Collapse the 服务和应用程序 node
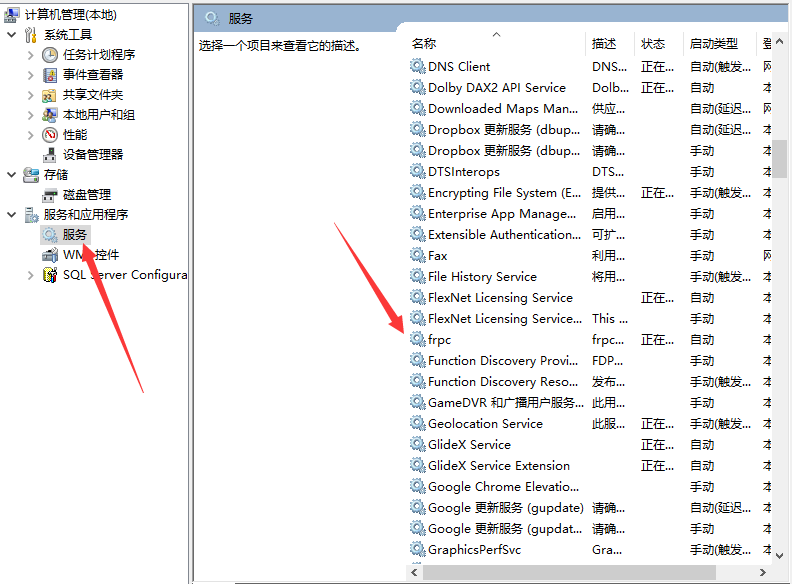 (12, 215)
